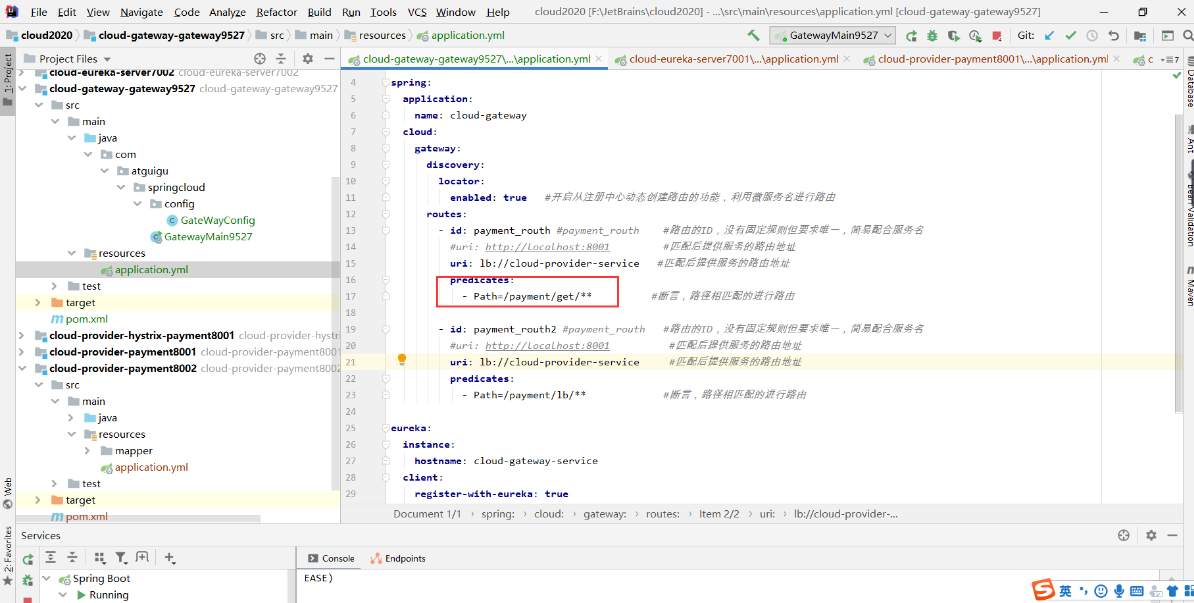Viewport: 1194px width, 603px height.
Task: Click the Build project hammer icon
Action: click(x=753, y=36)
